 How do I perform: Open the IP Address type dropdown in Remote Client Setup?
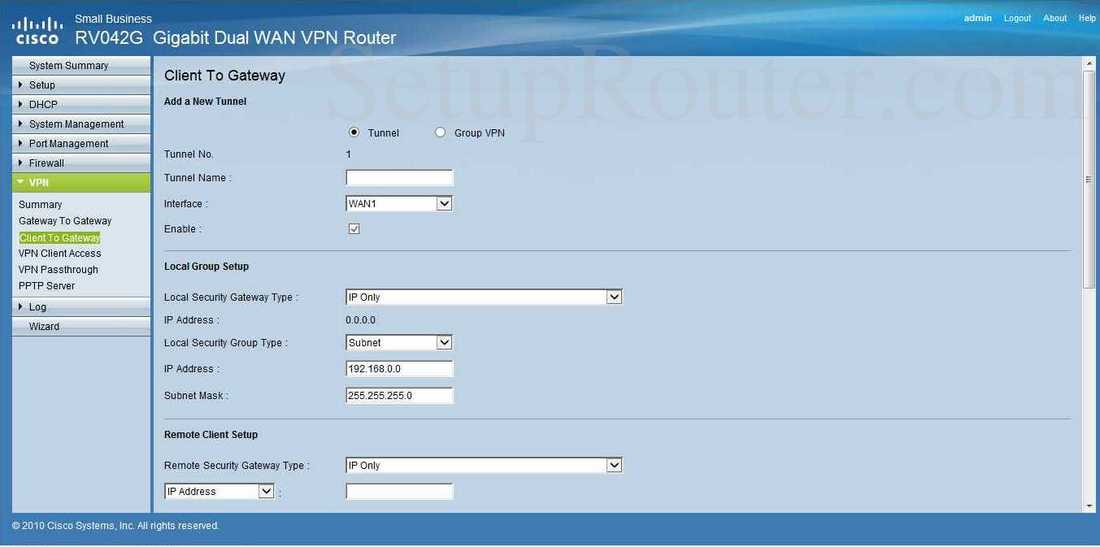pos(220,492)
